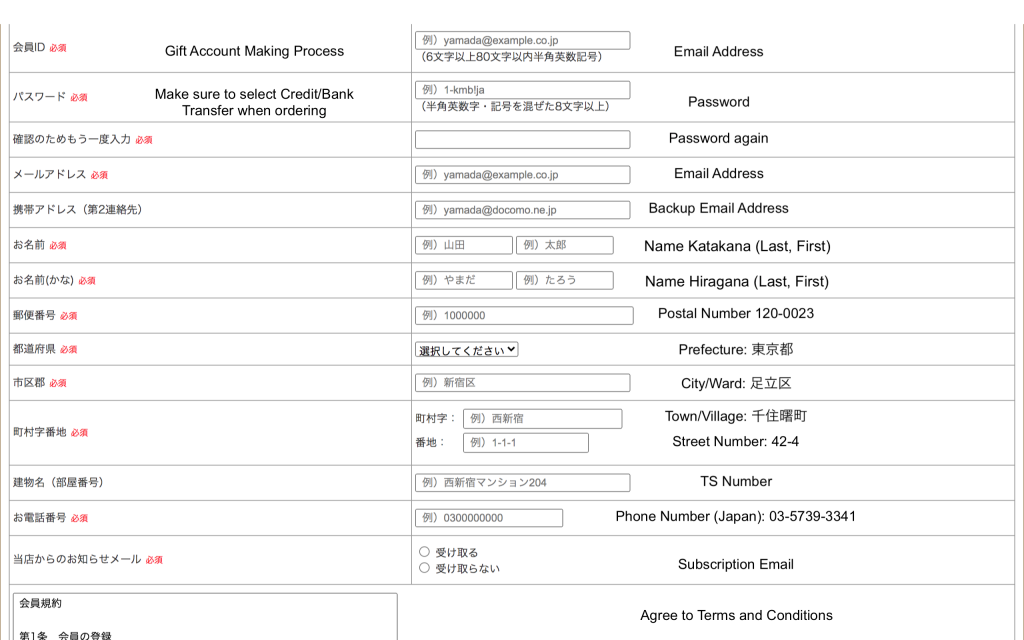Click the phone number input field
The image size is (1024, 640).
pyautogui.click(x=489, y=518)
